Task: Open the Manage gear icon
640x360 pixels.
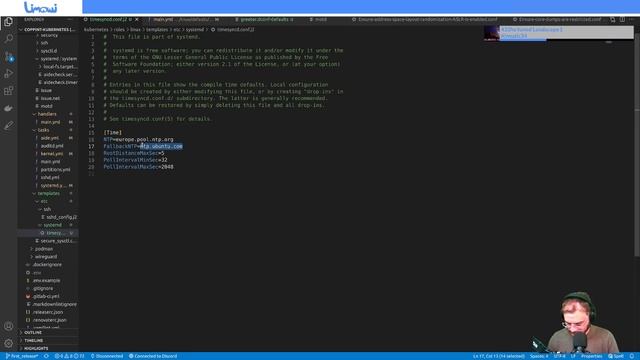Action: (8, 343)
